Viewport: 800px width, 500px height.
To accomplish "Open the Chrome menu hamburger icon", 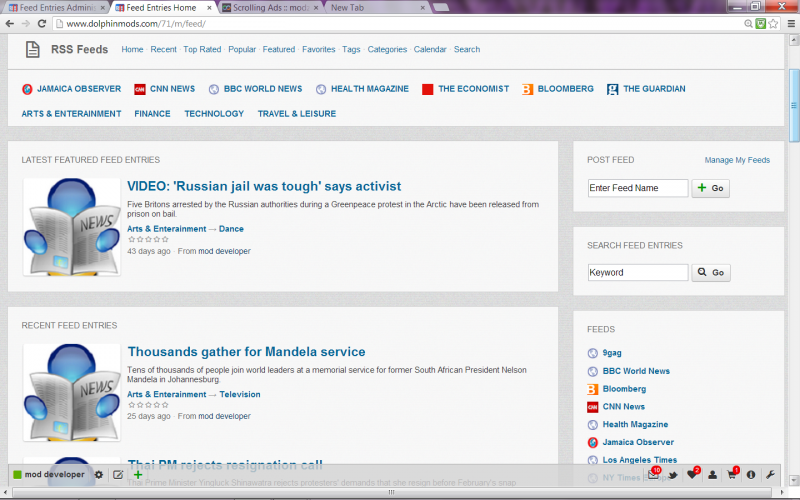I will coord(791,23).
